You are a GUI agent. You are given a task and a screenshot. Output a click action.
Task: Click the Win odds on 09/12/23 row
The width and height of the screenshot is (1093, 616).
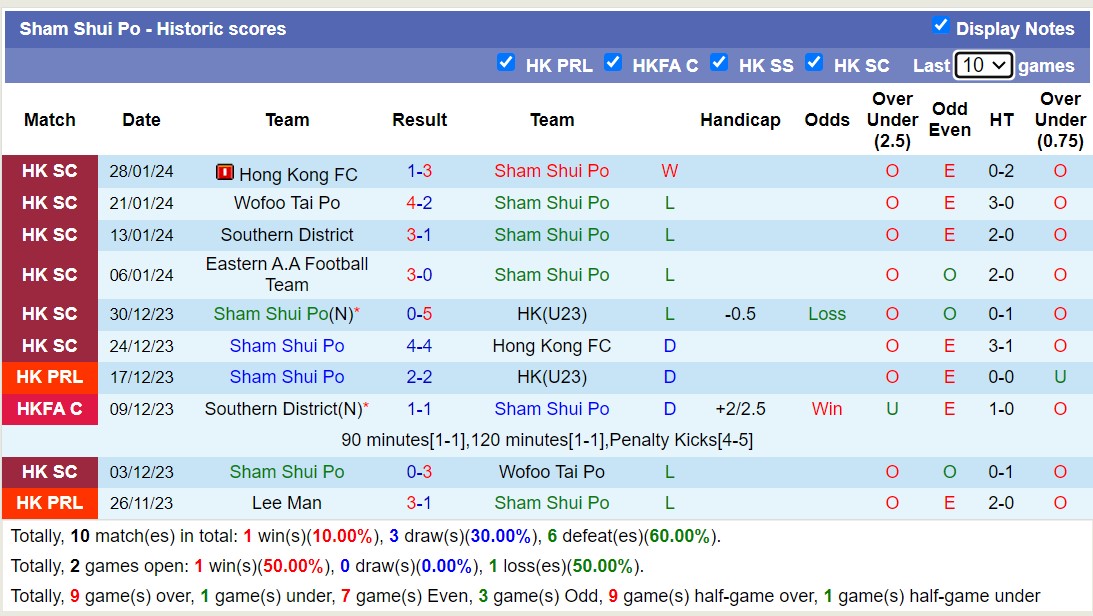(827, 409)
